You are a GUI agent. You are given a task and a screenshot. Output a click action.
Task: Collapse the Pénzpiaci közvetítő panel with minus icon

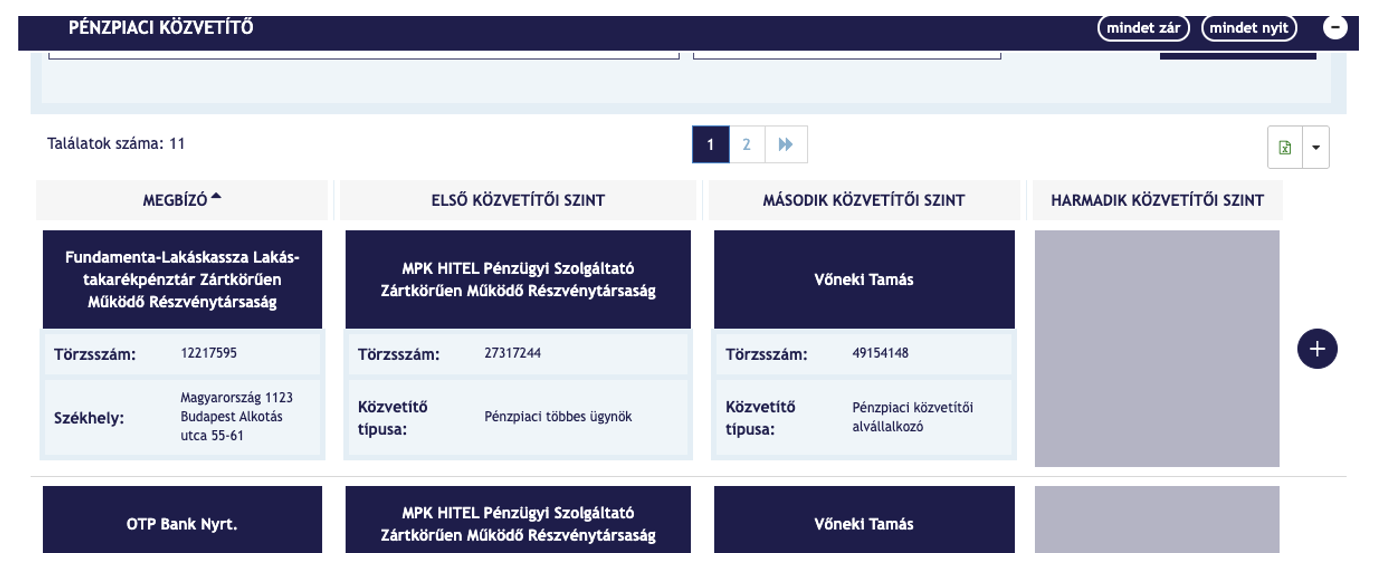tap(1335, 28)
